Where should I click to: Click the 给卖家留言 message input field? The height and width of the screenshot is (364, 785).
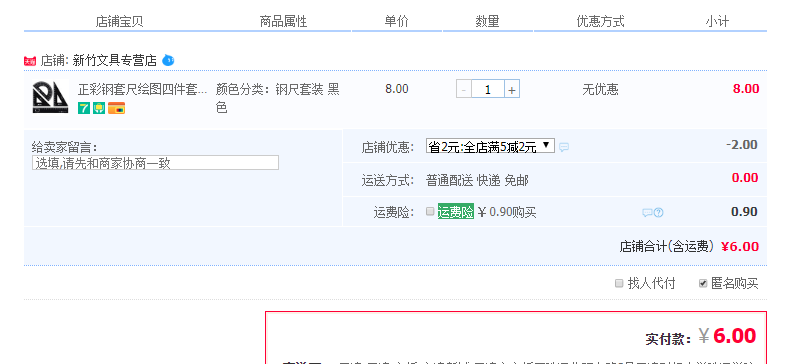(x=155, y=163)
